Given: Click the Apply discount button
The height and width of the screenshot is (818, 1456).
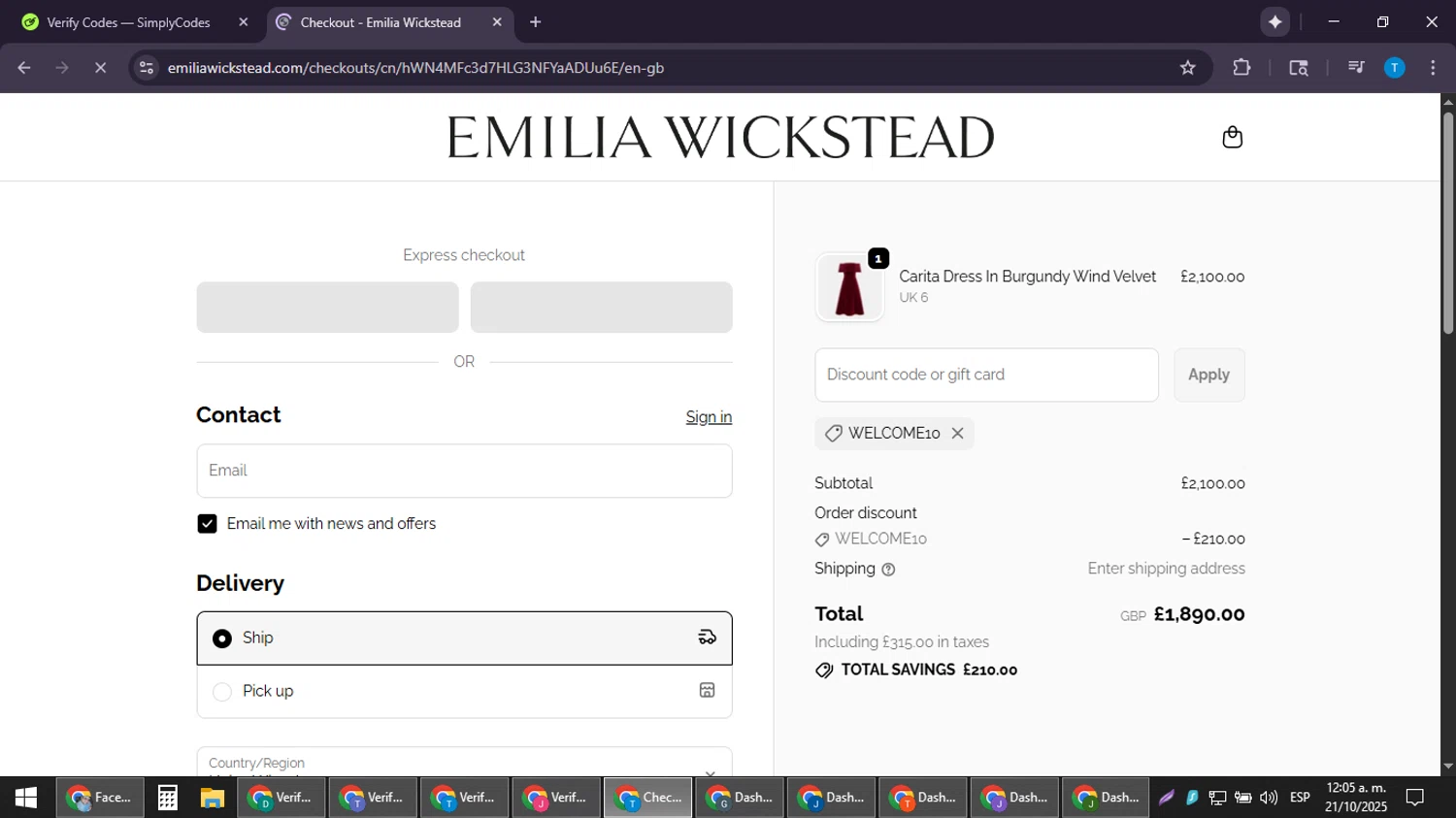Looking at the screenshot, I should (1208, 375).
